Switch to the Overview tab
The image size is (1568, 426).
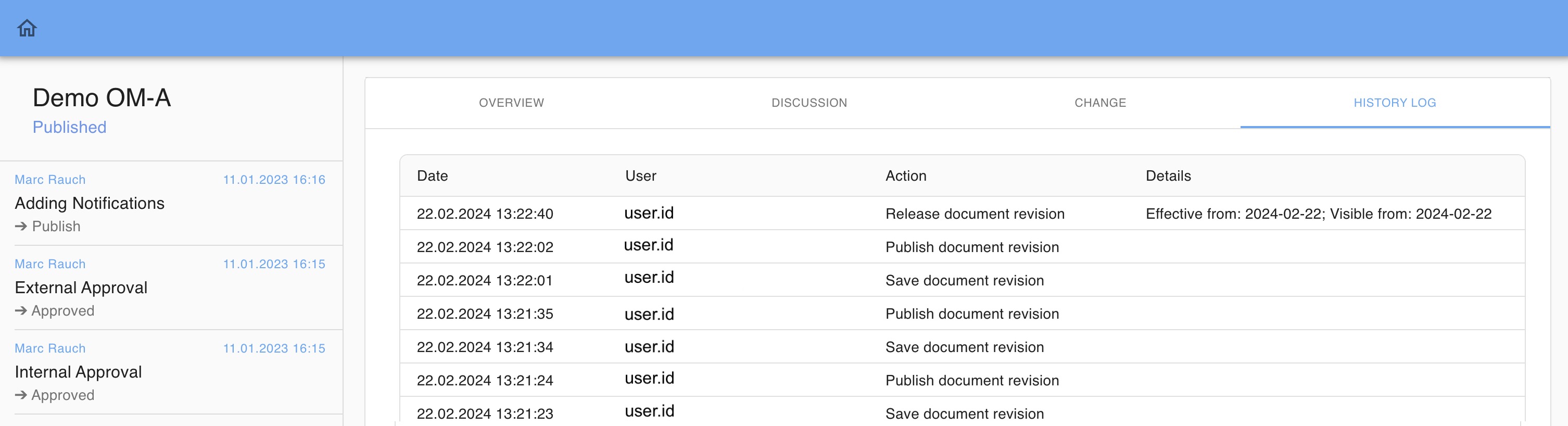511,103
